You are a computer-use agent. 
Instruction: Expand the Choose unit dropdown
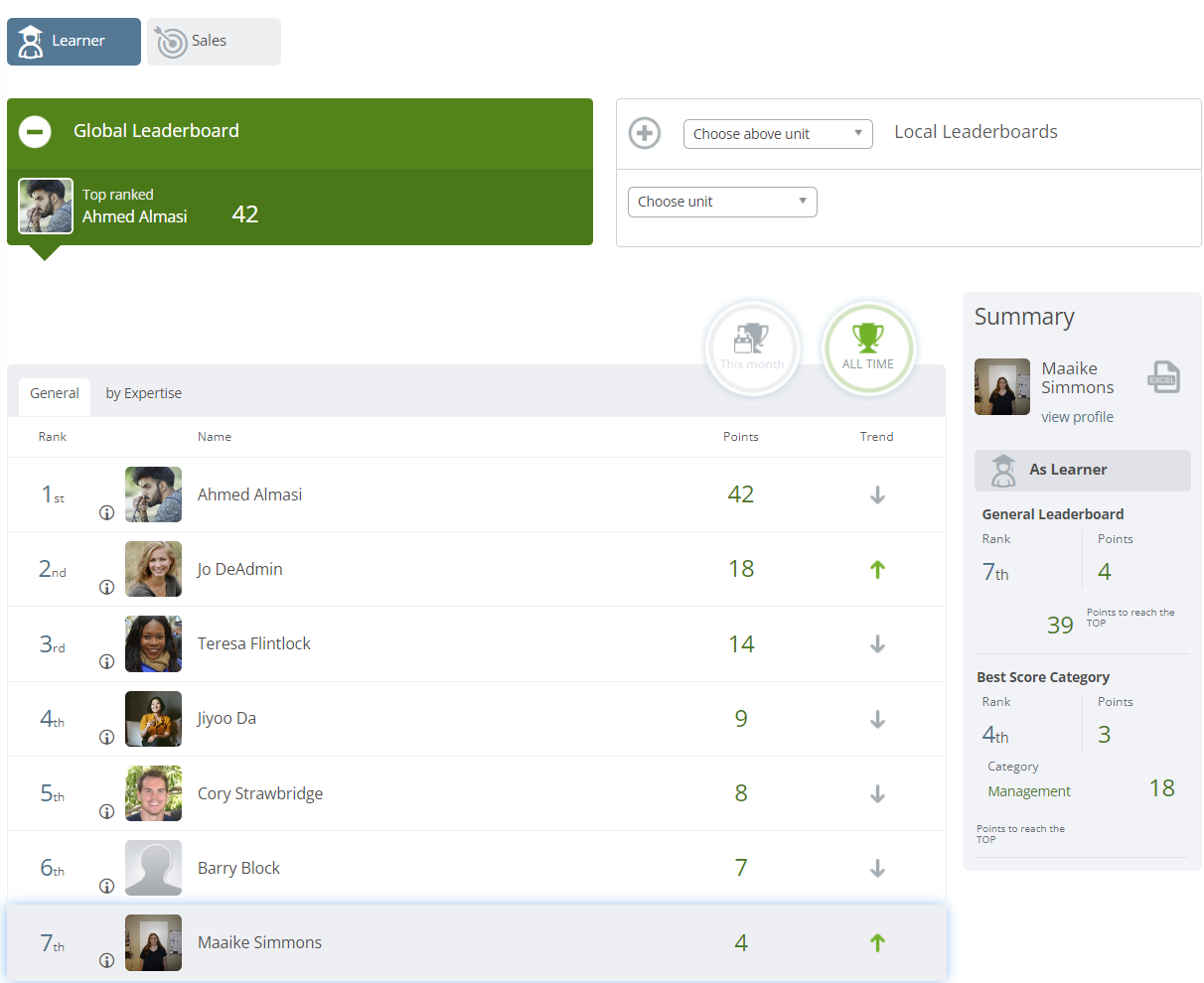tap(722, 202)
